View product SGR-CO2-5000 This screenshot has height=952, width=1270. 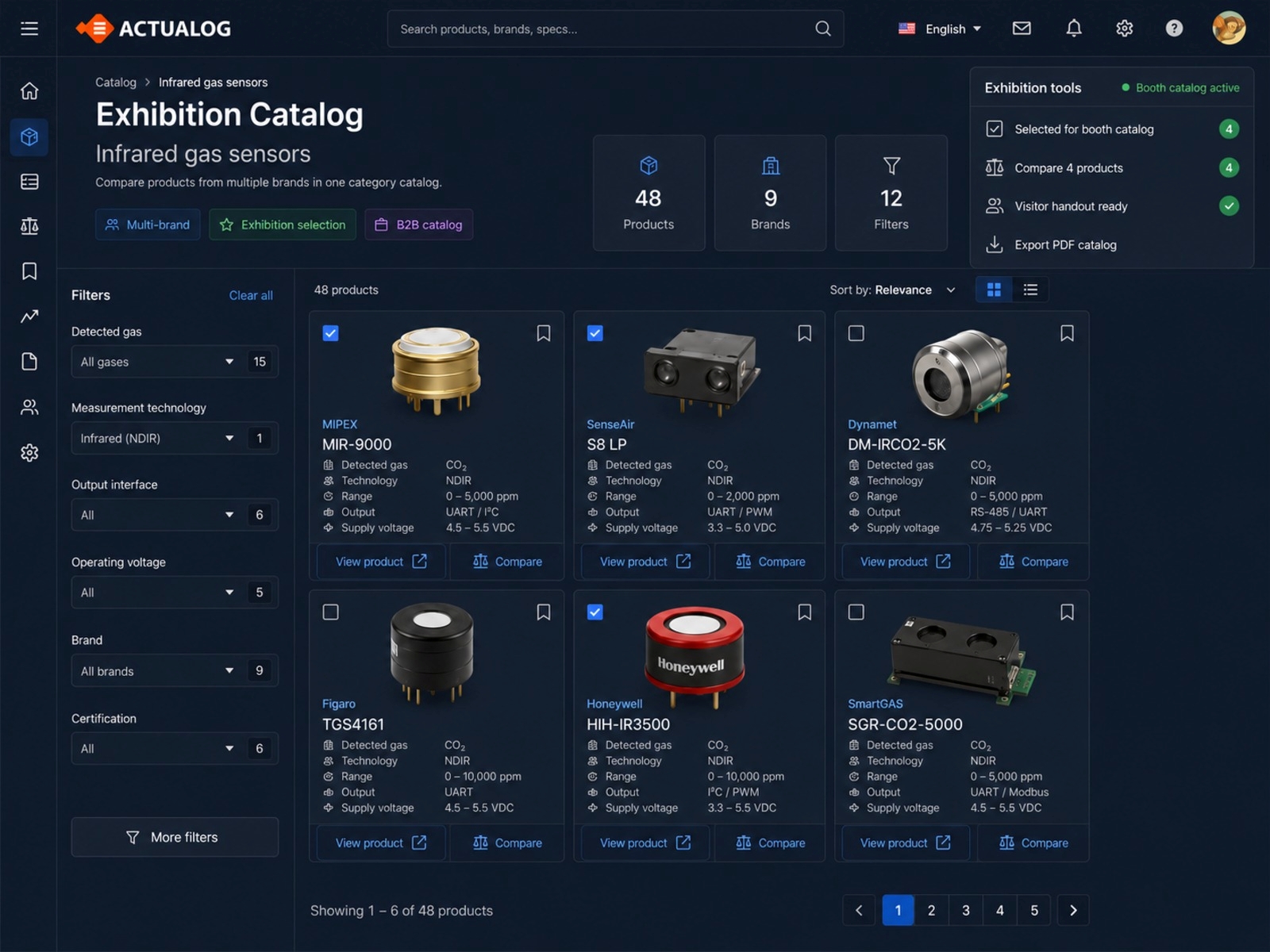(905, 843)
